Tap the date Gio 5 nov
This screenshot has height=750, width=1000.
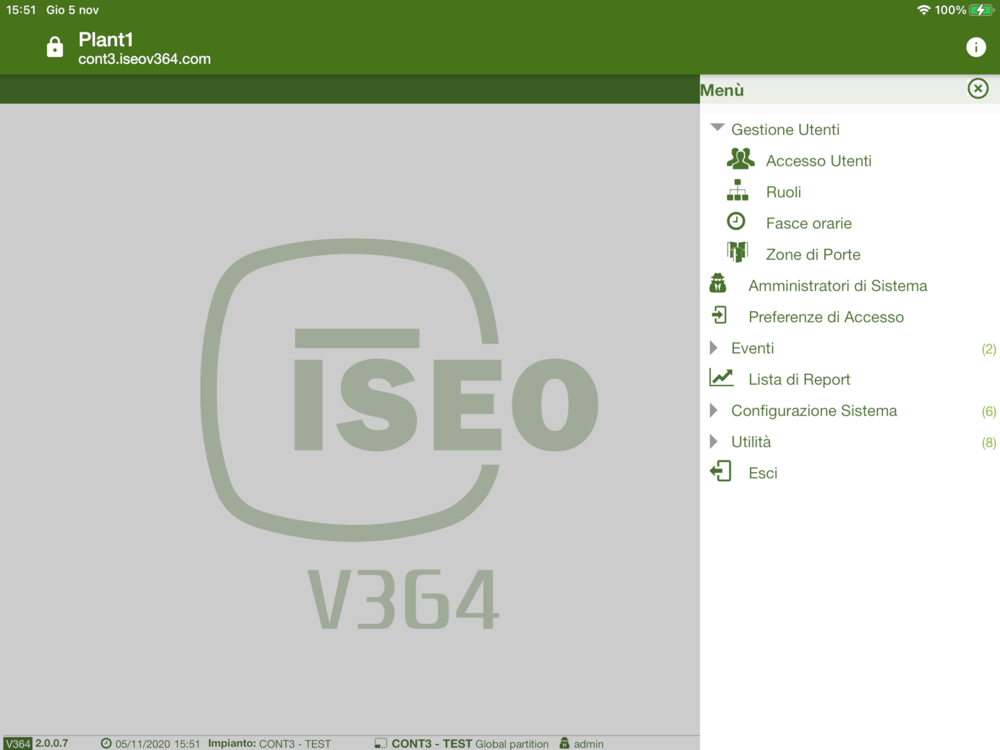point(73,10)
